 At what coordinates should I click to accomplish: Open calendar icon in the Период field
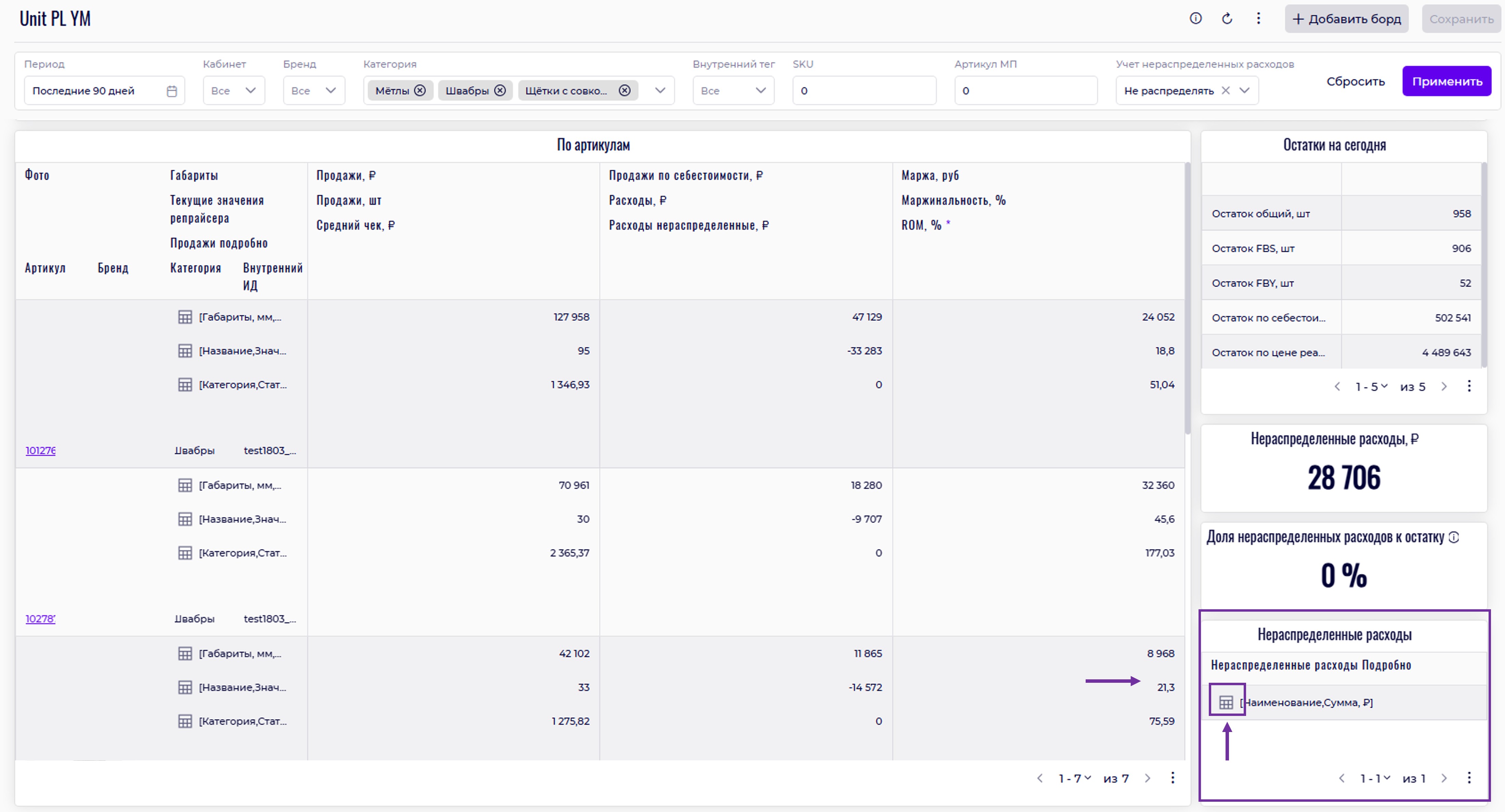click(x=171, y=91)
